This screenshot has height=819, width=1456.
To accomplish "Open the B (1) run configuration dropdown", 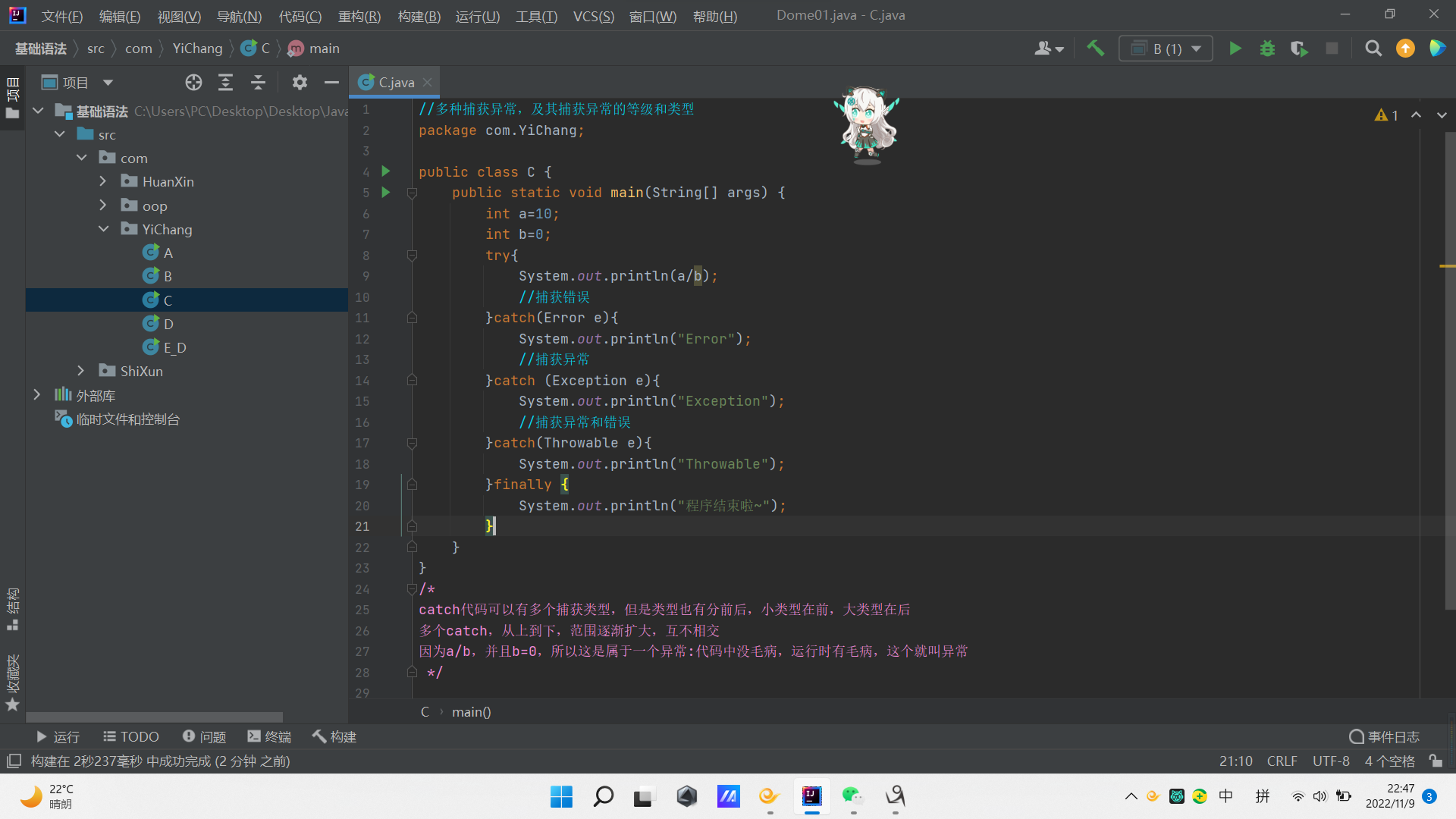I will [1166, 49].
